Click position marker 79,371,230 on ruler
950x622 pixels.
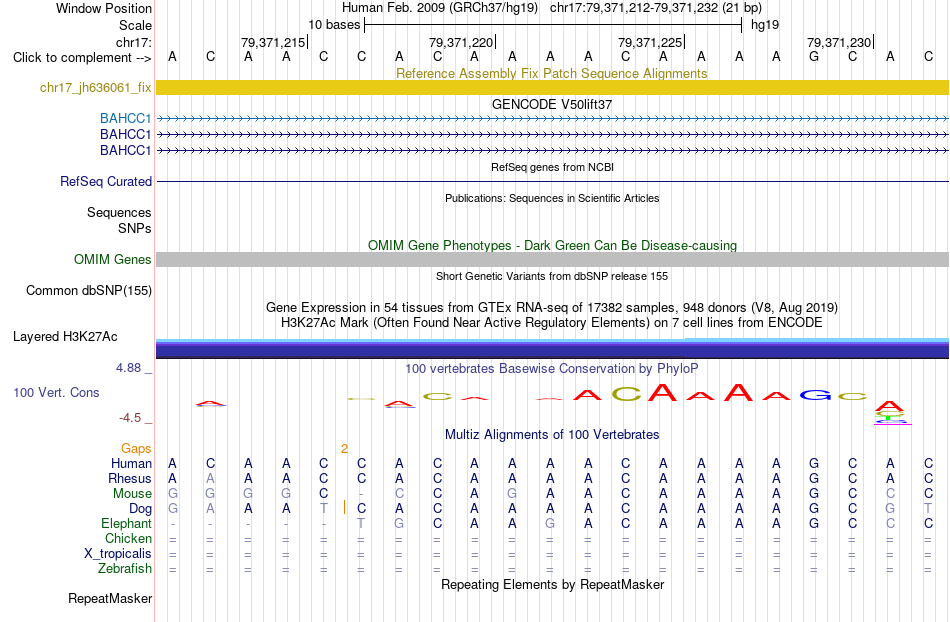point(839,42)
